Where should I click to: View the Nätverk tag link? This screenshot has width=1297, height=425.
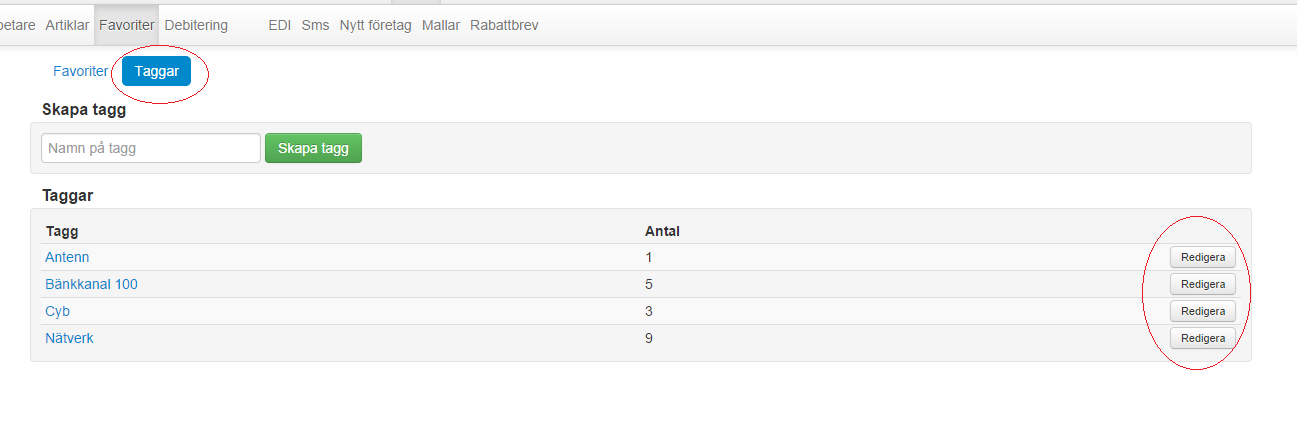pyautogui.click(x=69, y=338)
